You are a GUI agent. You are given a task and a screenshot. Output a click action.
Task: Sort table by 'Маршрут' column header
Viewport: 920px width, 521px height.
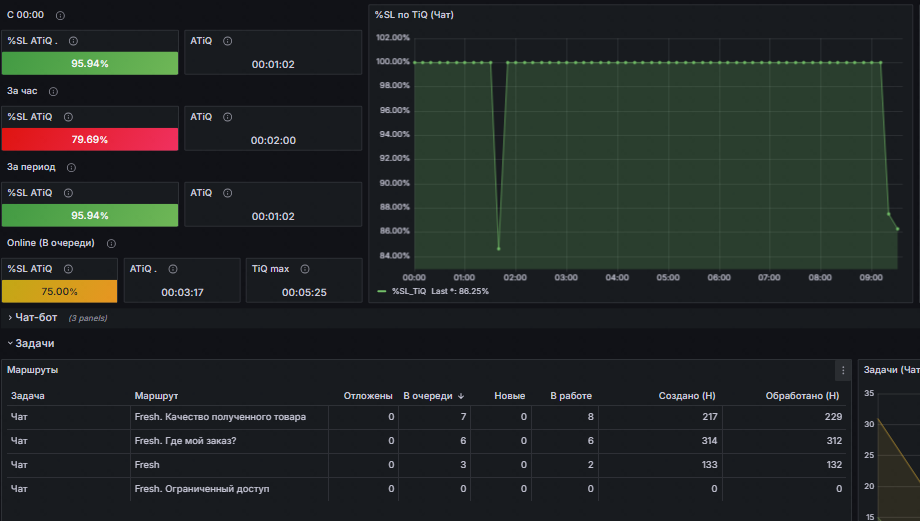156,396
